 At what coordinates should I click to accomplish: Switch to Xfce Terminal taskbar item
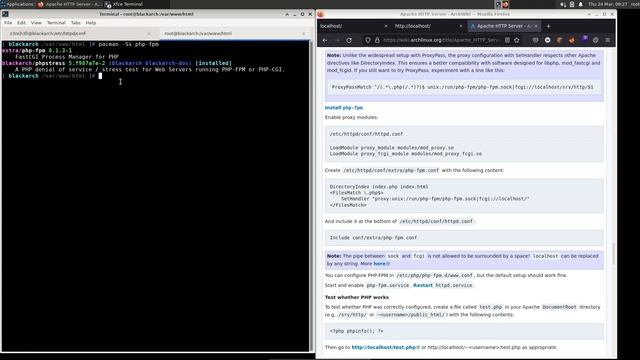click(x=124, y=4)
